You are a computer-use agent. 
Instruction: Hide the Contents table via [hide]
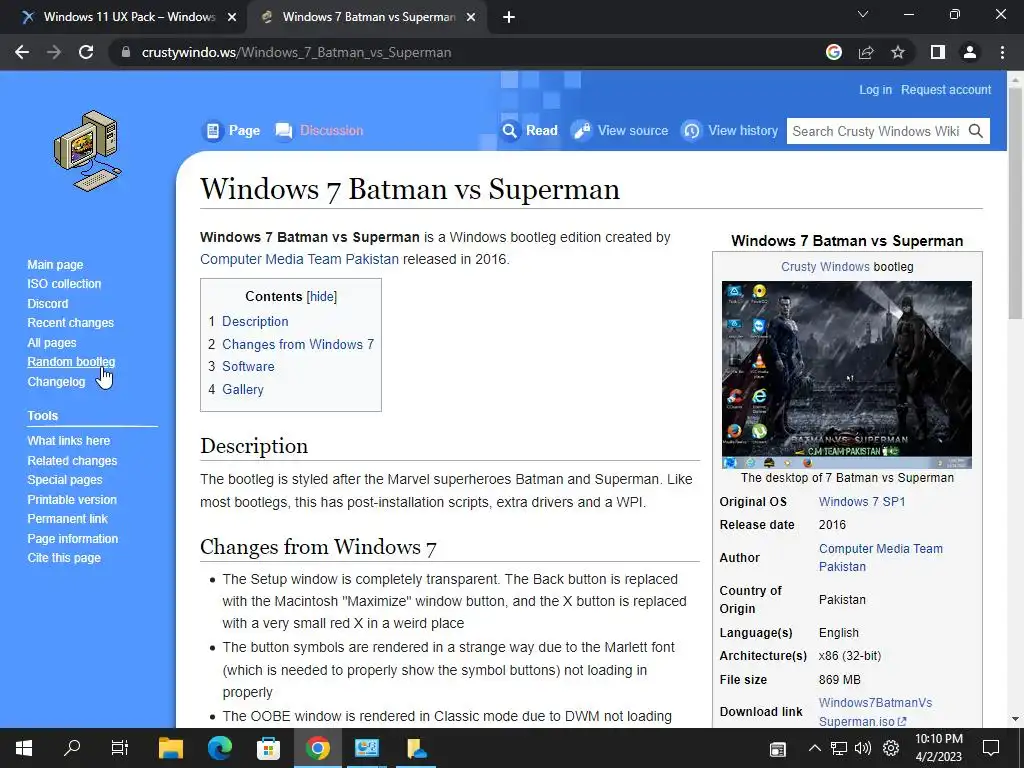pyautogui.click(x=322, y=296)
